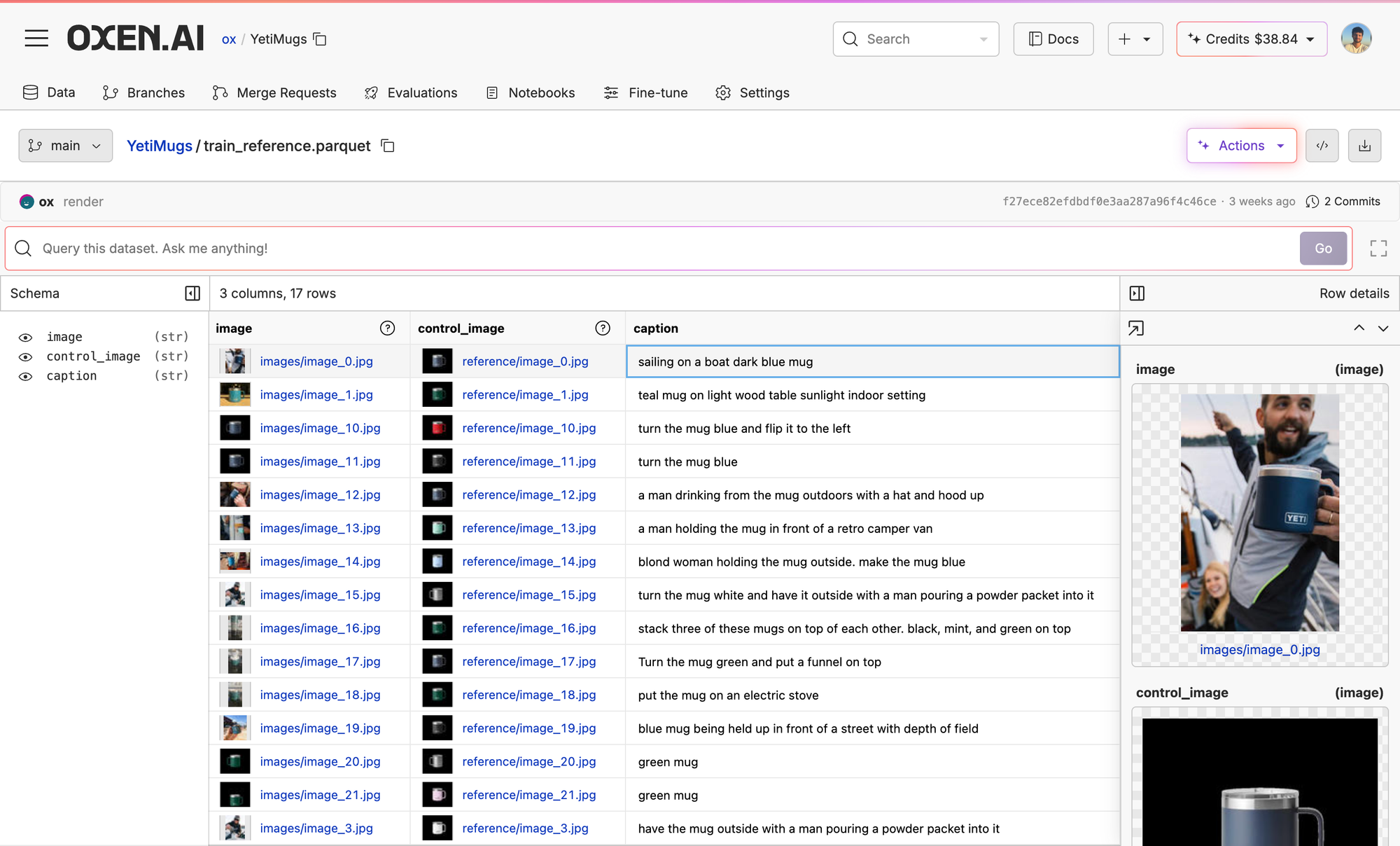Toggle visibility of image column
1400x846 pixels.
point(26,338)
